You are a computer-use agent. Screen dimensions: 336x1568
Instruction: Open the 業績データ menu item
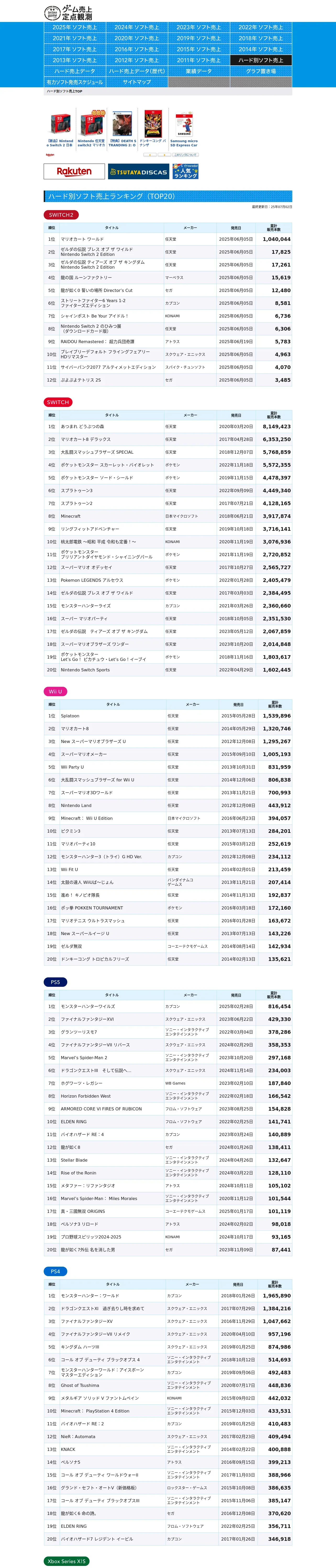coord(199,71)
